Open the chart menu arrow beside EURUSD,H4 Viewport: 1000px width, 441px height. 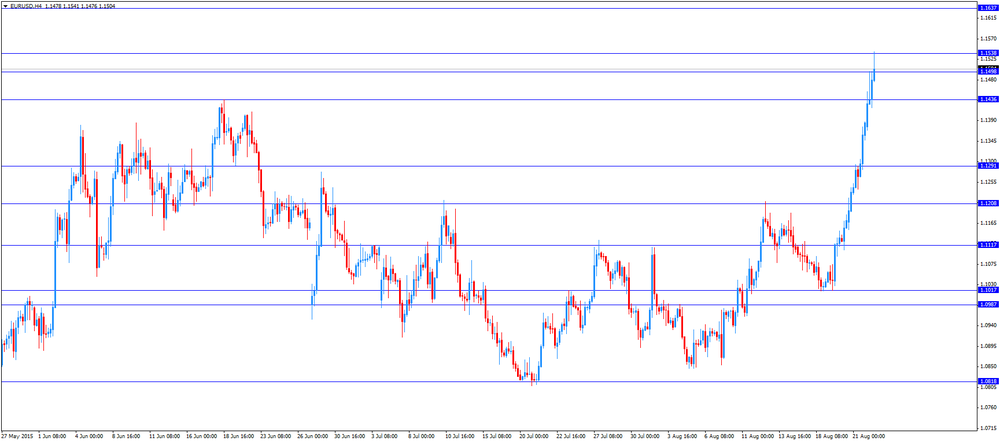coord(4,5)
